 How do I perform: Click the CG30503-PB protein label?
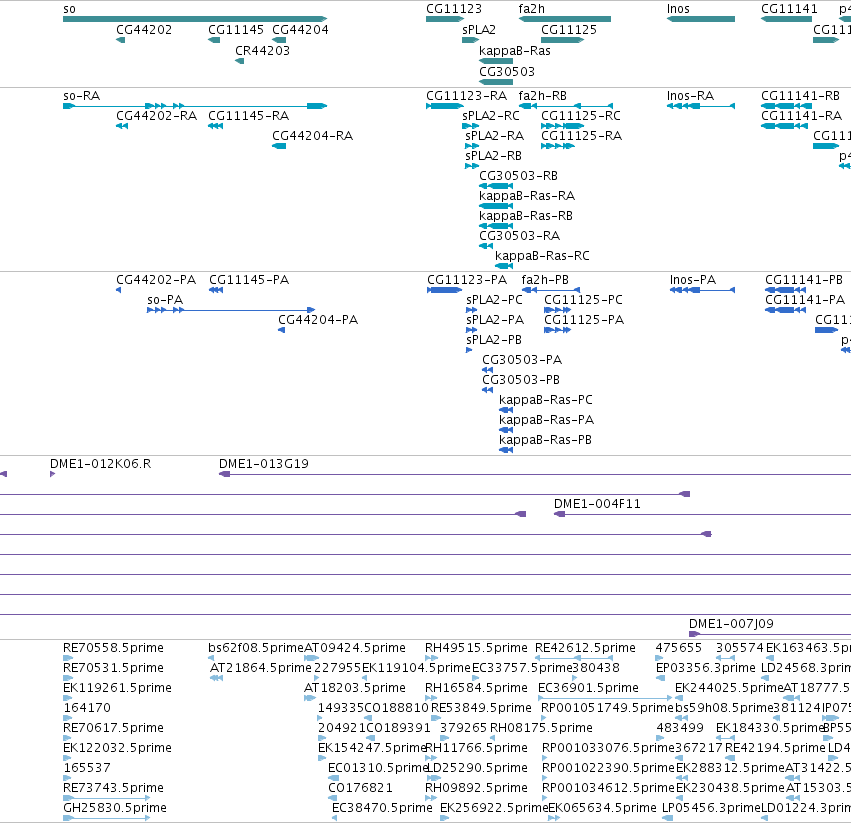521,380
